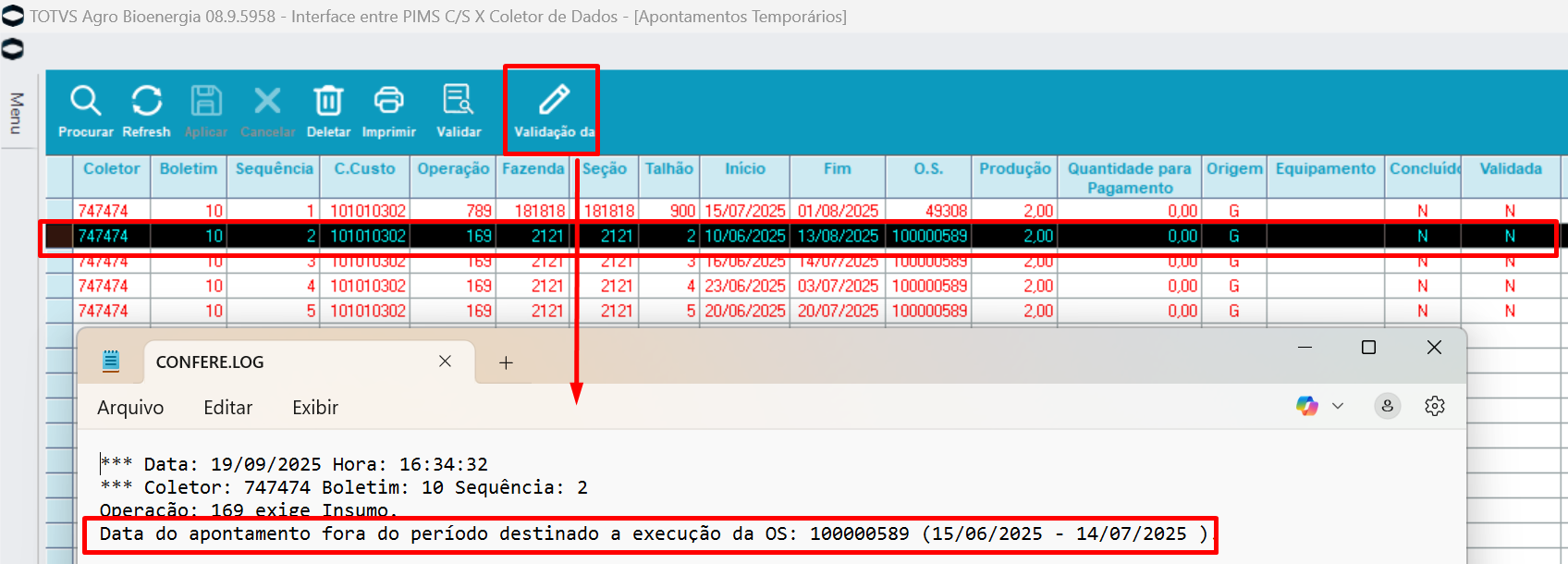The width and height of the screenshot is (1568, 564).
Task: Select end date 20/07/2025 cell
Action: pos(838,311)
